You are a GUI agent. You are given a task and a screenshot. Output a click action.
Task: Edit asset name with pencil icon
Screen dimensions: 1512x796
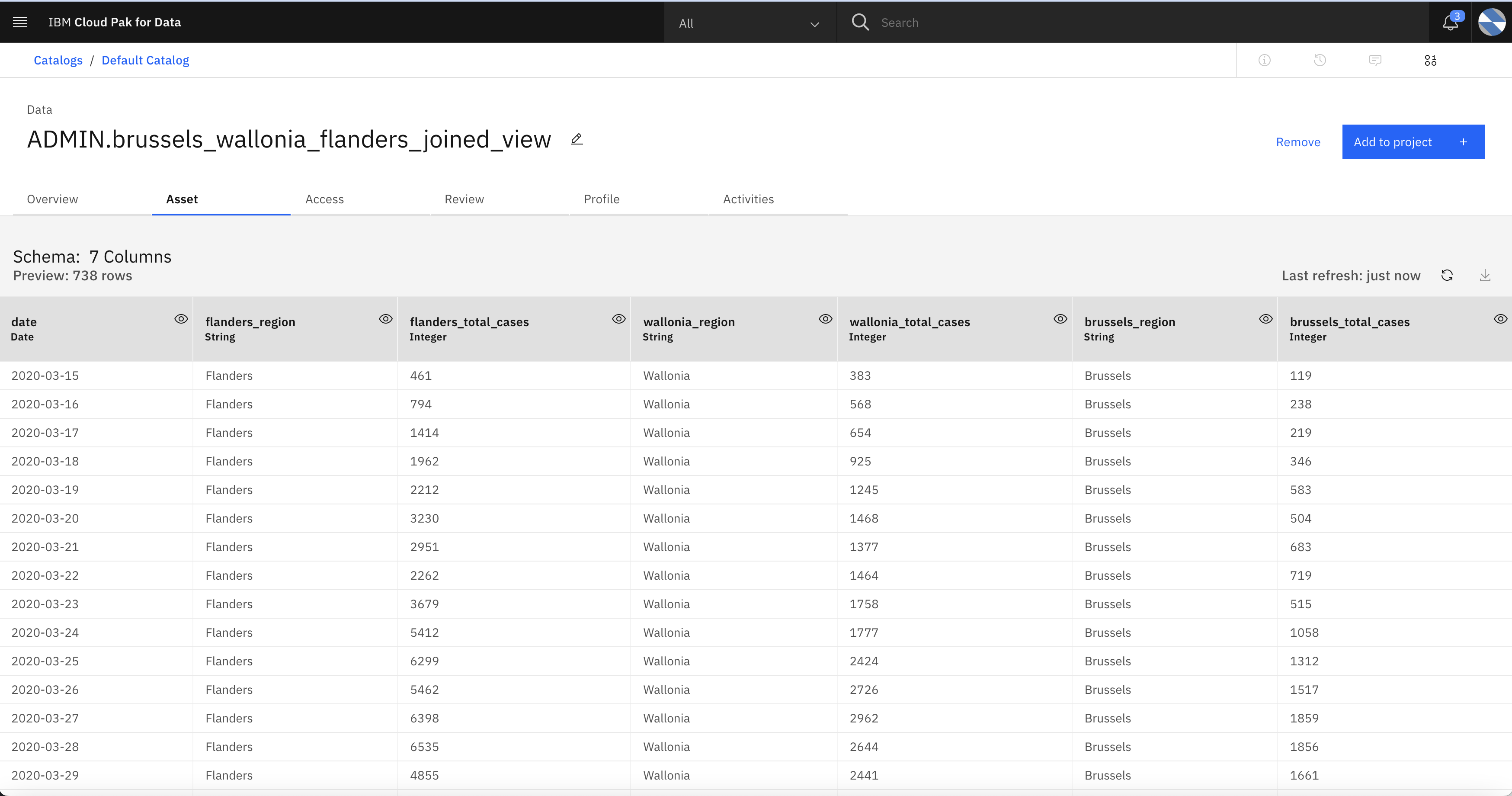[x=577, y=139]
